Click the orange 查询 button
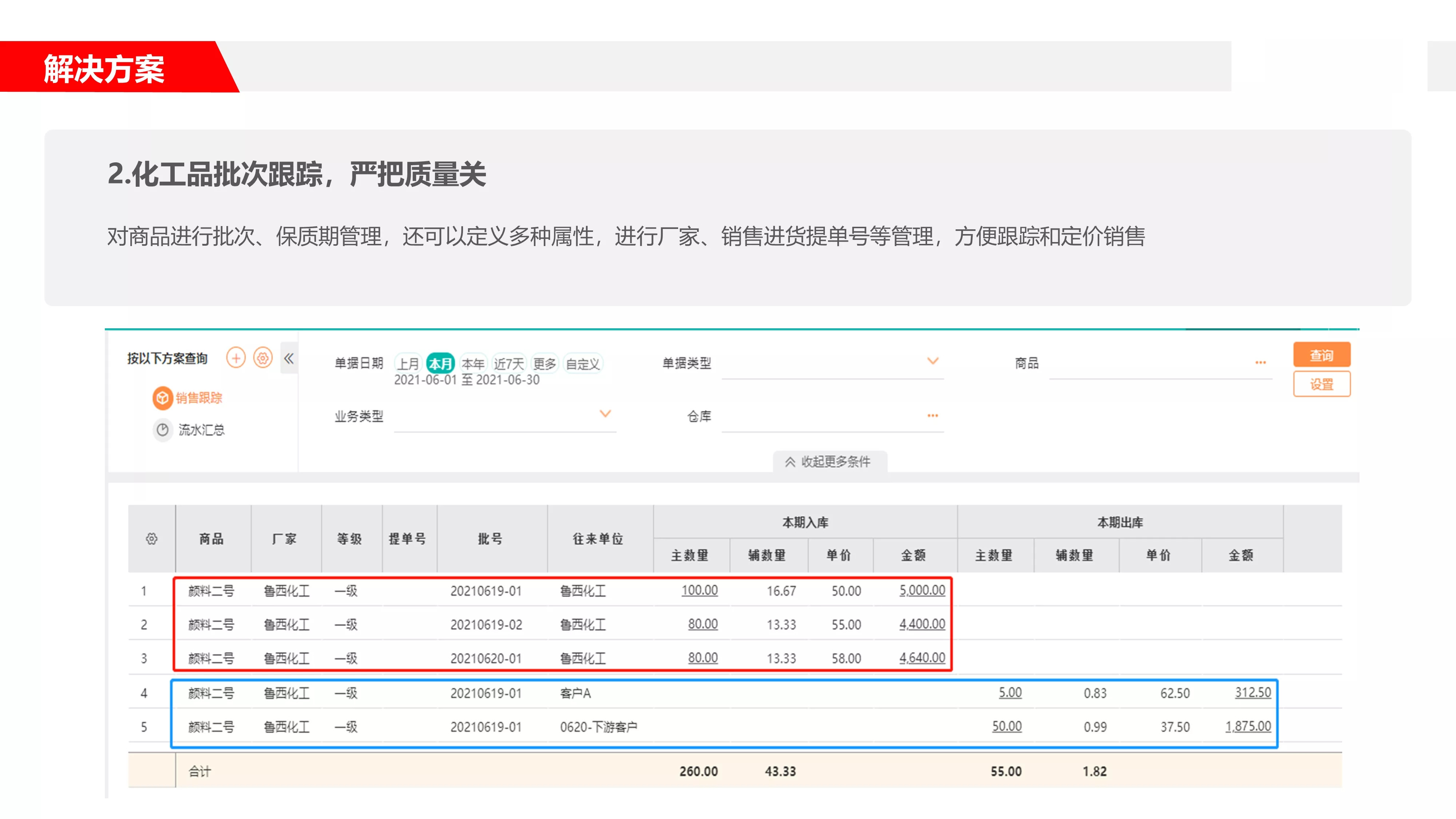This screenshot has width=1456, height=819. click(1322, 355)
